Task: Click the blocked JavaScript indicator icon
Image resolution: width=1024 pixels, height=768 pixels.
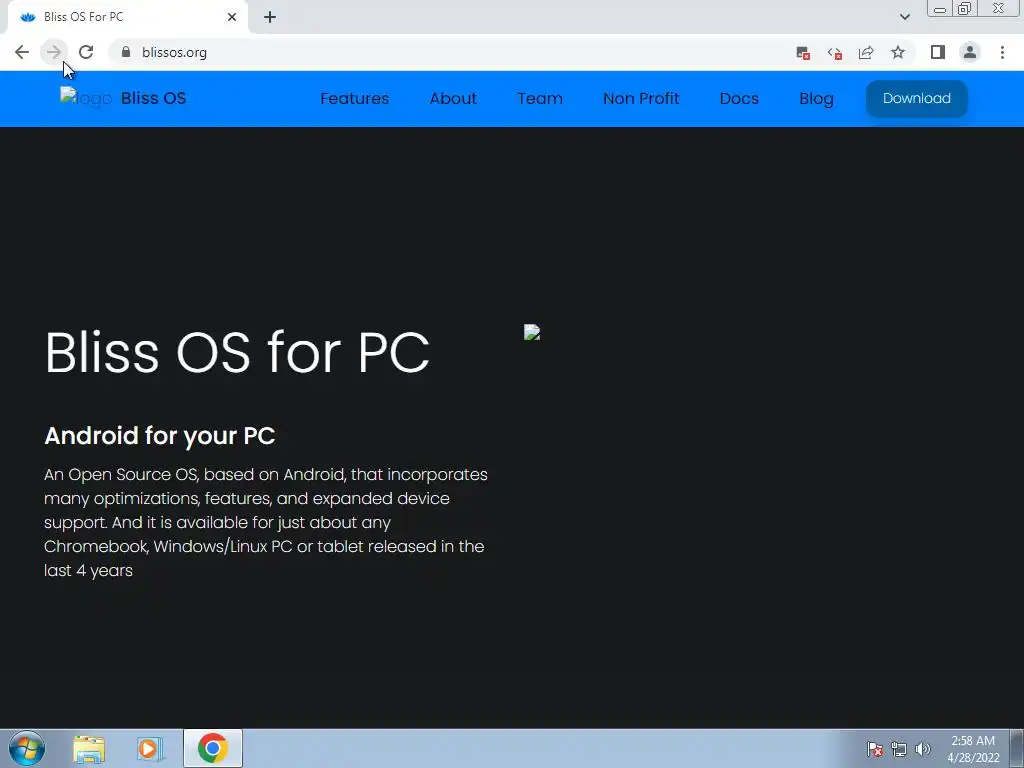Action: 835,53
